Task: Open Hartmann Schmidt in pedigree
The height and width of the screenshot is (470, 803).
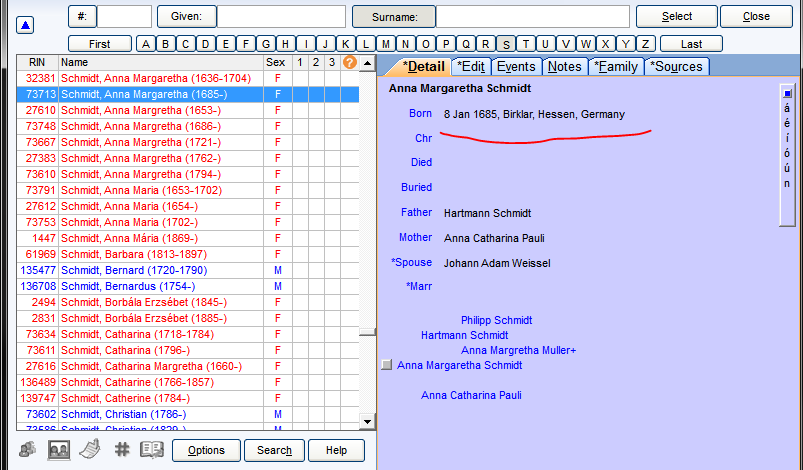Action: tap(464, 335)
